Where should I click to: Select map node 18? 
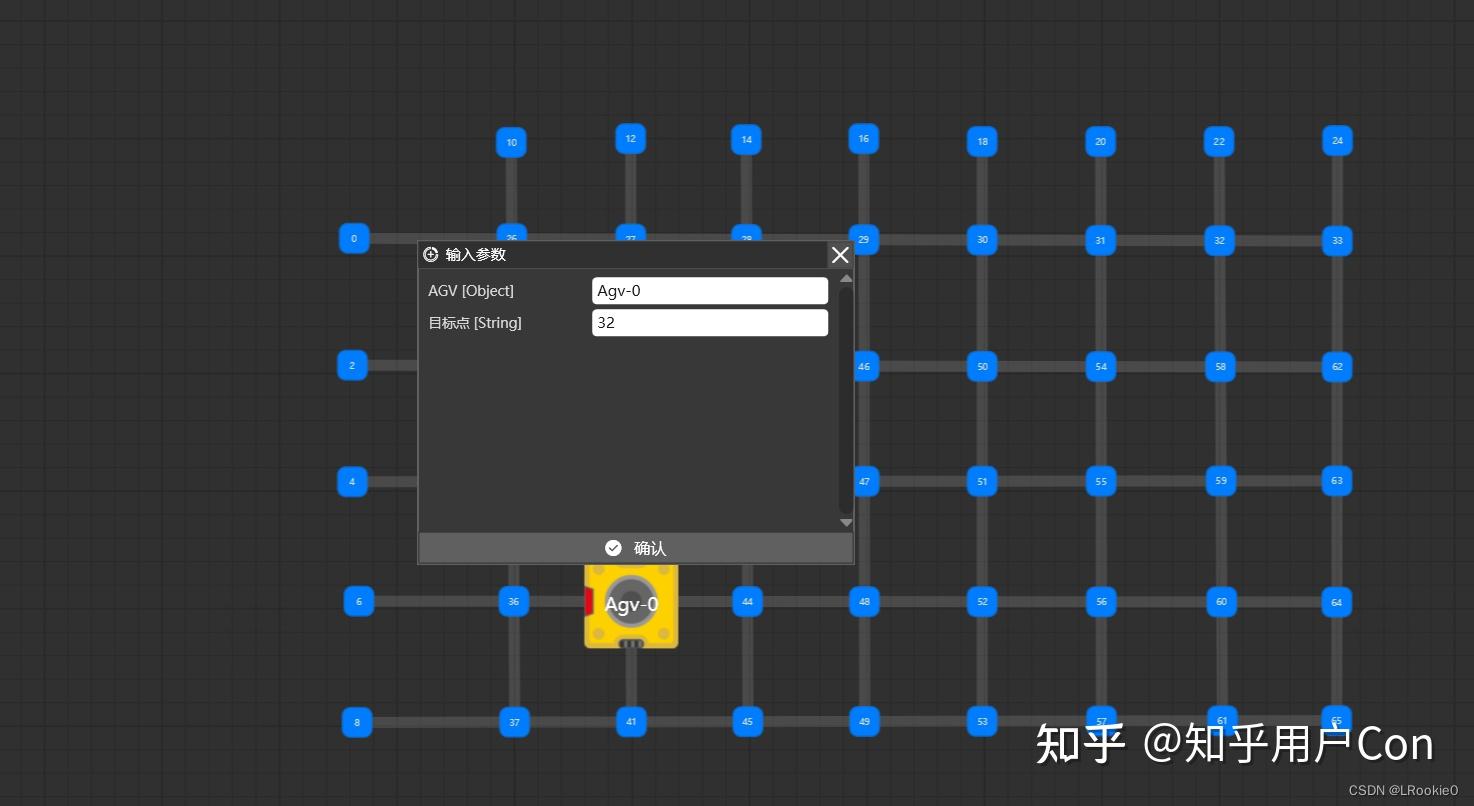click(x=982, y=141)
